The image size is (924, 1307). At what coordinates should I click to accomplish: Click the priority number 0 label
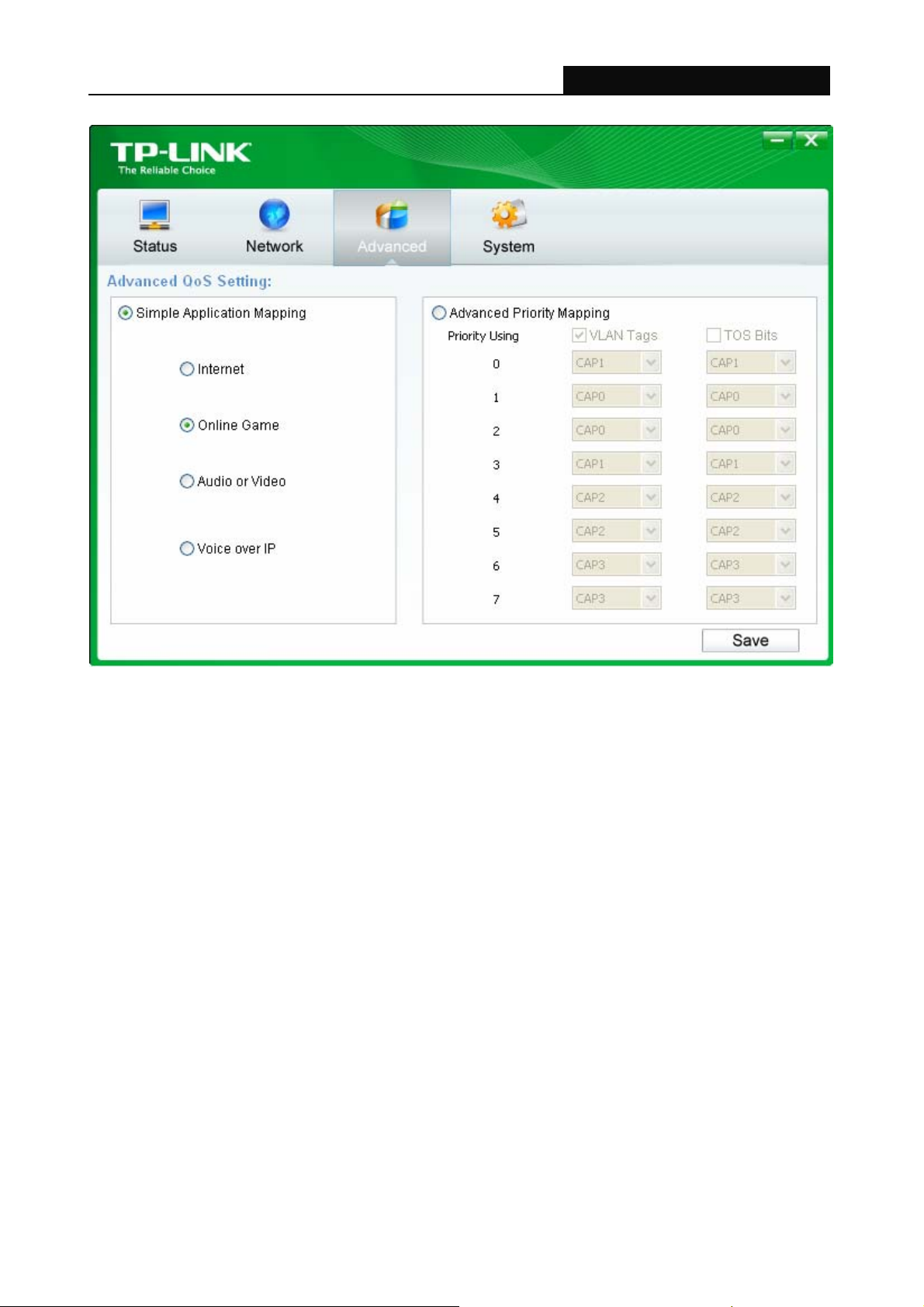click(496, 364)
